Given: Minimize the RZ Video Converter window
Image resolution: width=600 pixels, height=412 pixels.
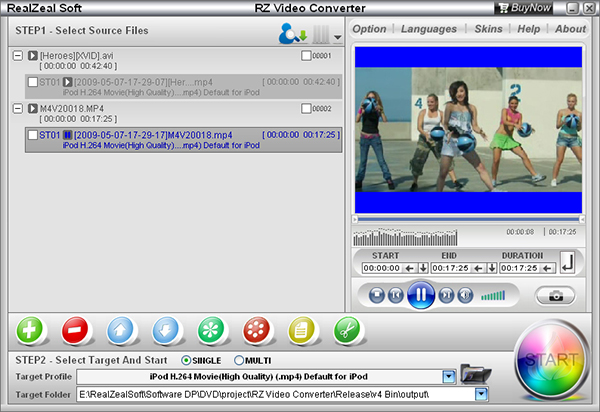Looking at the screenshot, I should point(572,8).
